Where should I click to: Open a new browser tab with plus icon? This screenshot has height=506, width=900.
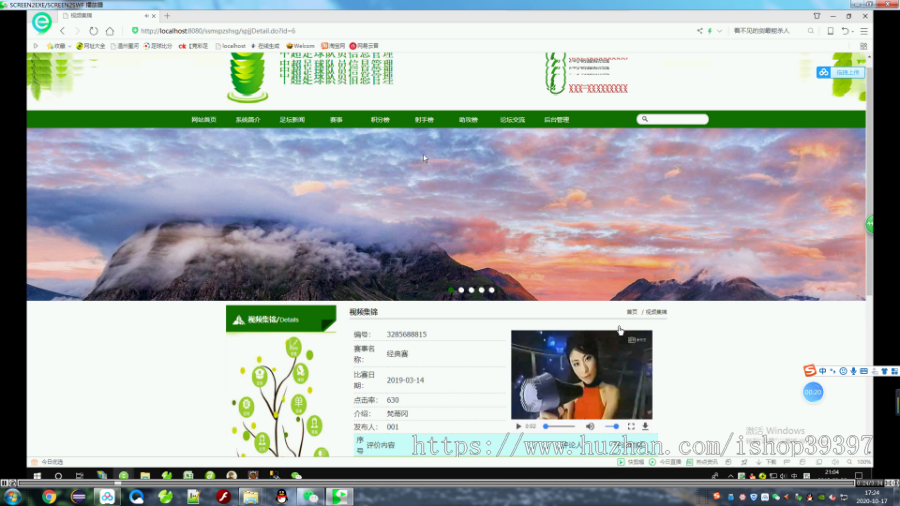(167, 15)
